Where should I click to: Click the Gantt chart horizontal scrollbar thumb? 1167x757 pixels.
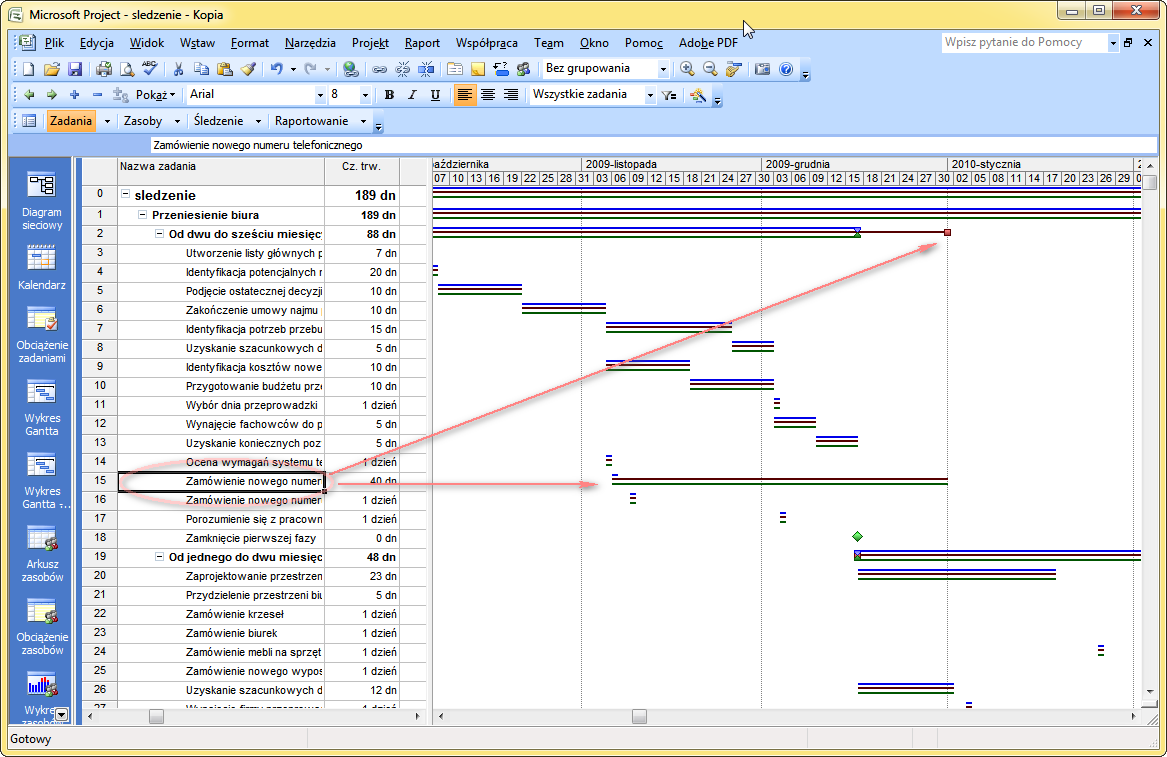639,716
